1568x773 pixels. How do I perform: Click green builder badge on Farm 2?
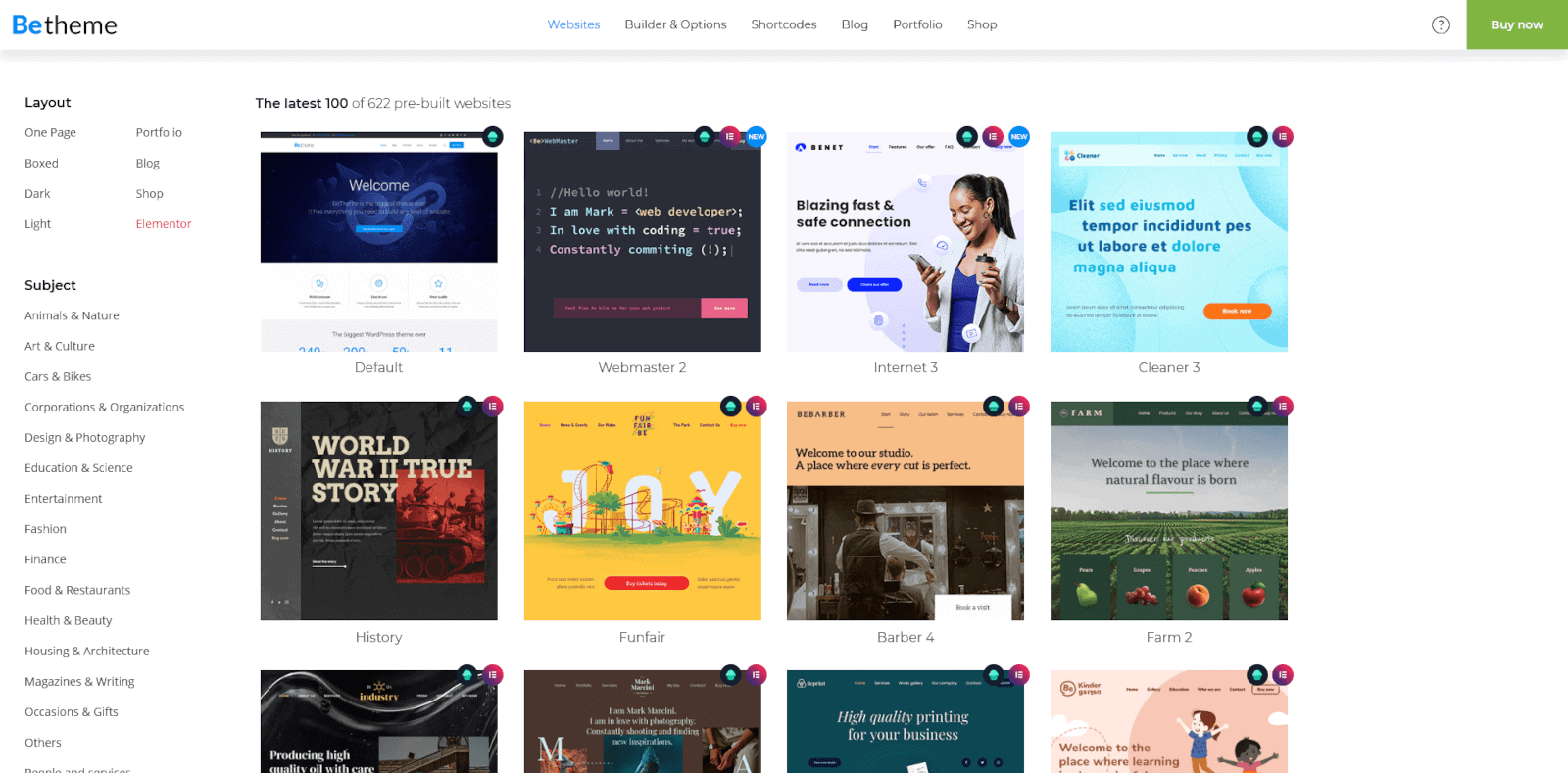click(1256, 406)
